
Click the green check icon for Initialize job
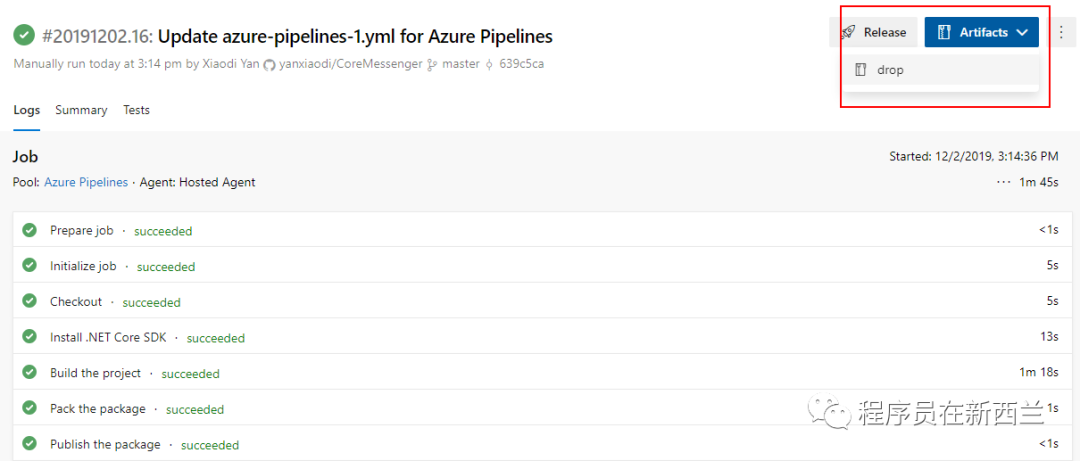pyautogui.click(x=29, y=266)
